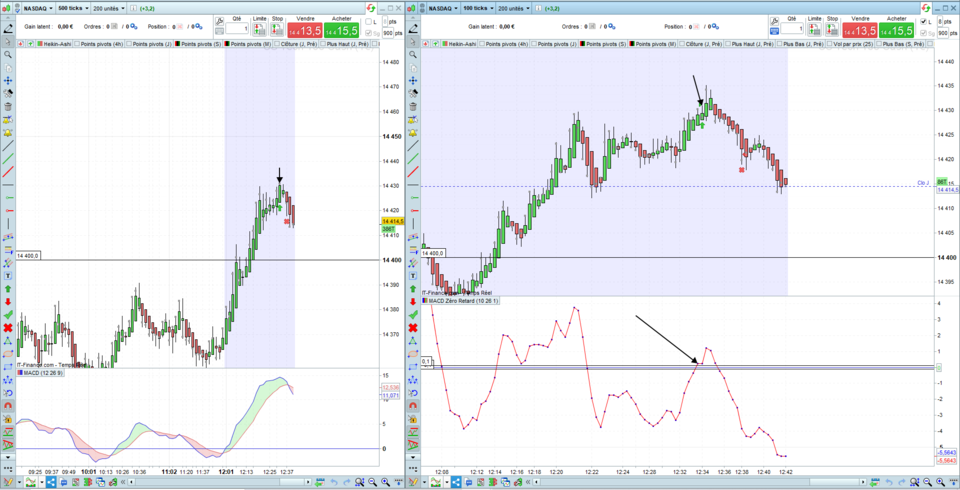Open NASDAQ instrument dropdown in right chart
This screenshot has width=960, height=490.
443,8
